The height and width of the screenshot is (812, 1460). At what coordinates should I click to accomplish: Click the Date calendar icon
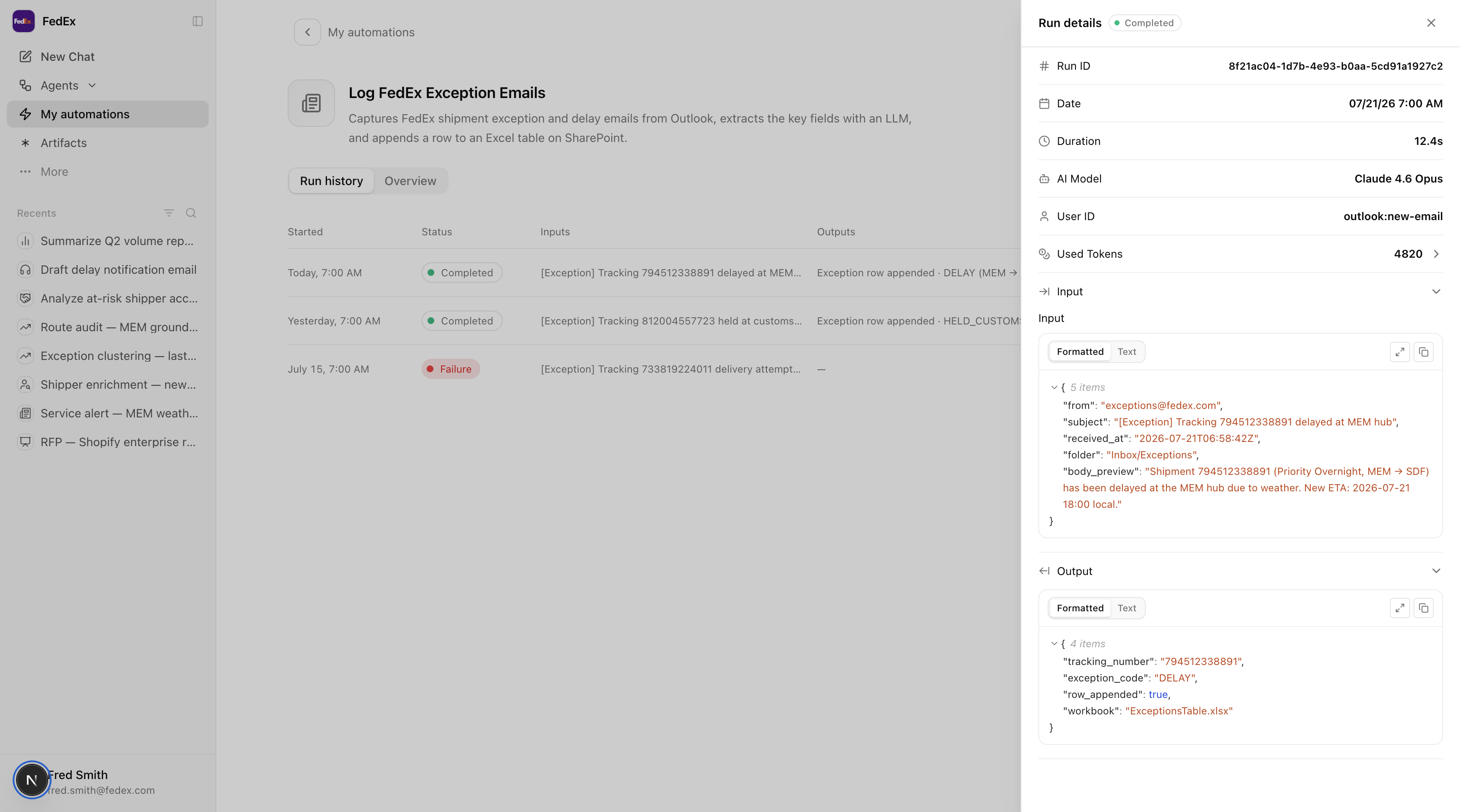point(1044,104)
